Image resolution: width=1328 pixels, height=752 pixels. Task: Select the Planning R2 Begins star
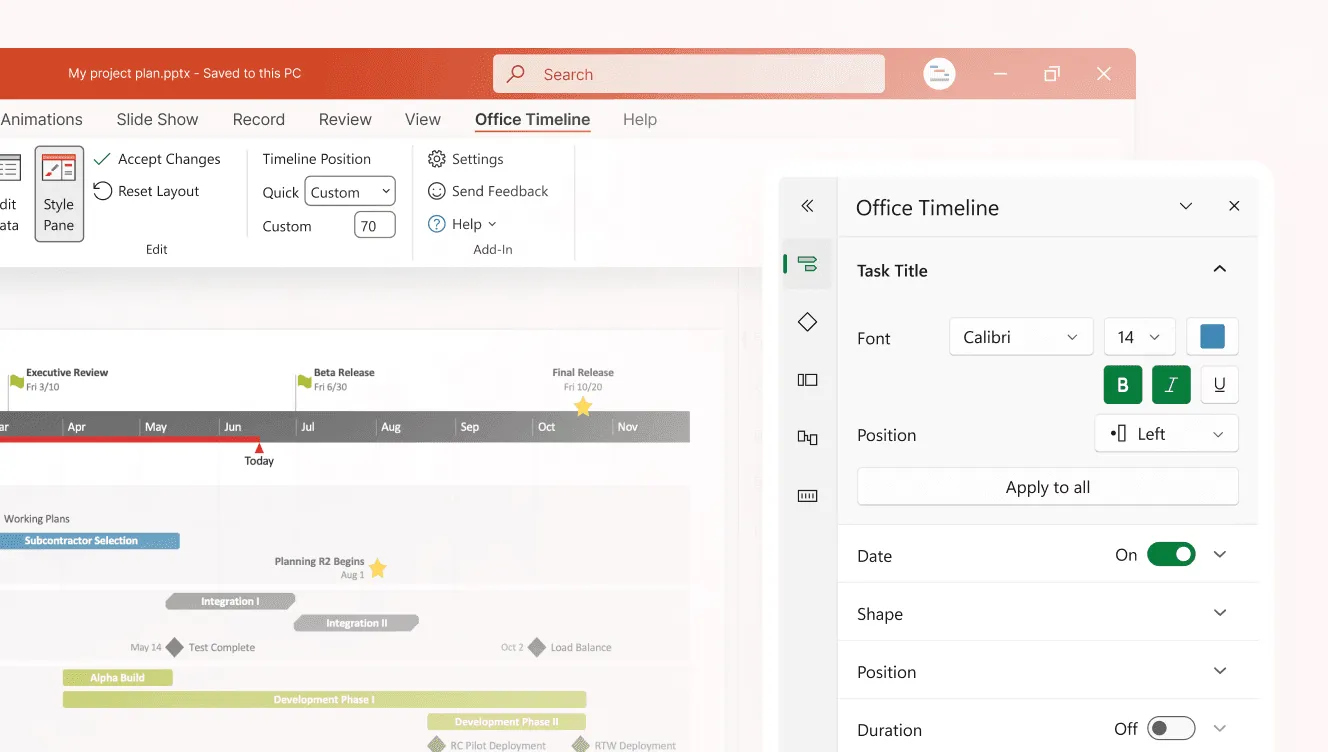point(377,569)
